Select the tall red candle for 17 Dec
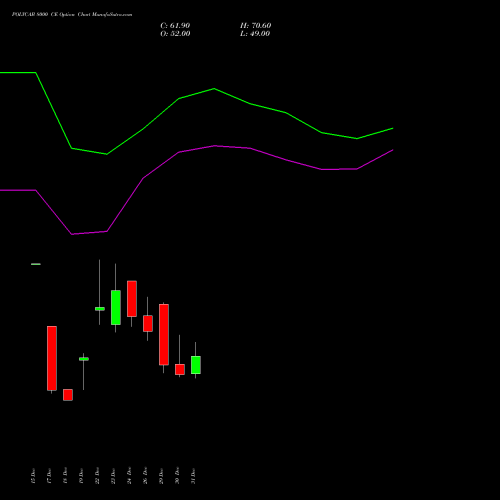Screen dimensions: 500x500 [x=52, y=358]
